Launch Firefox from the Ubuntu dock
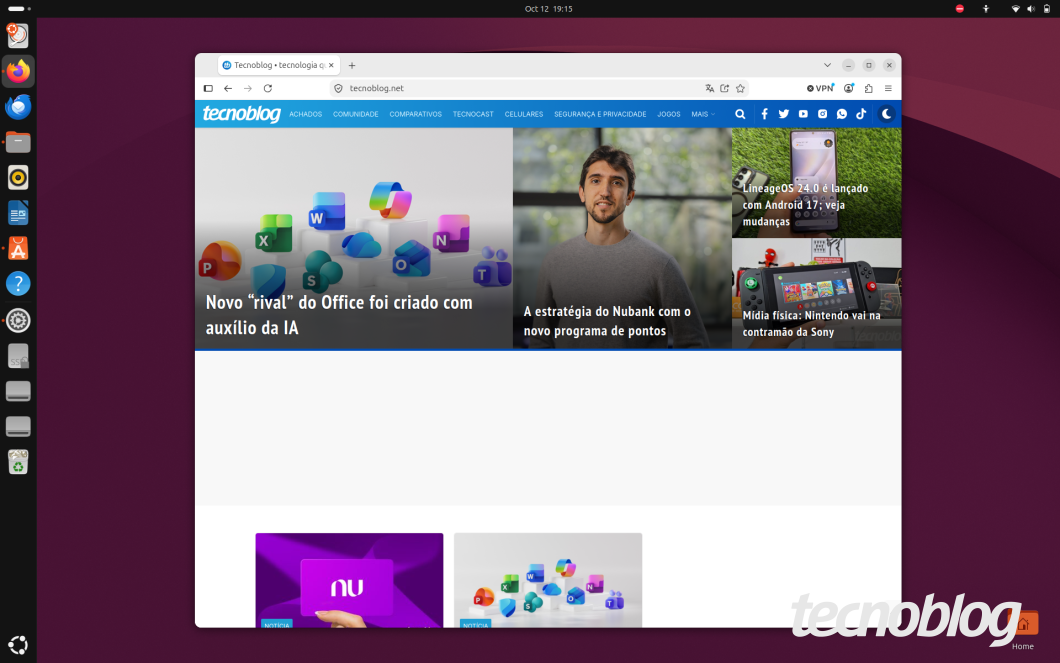The height and width of the screenshot is (663, 1060). click(x=18, y=71)
